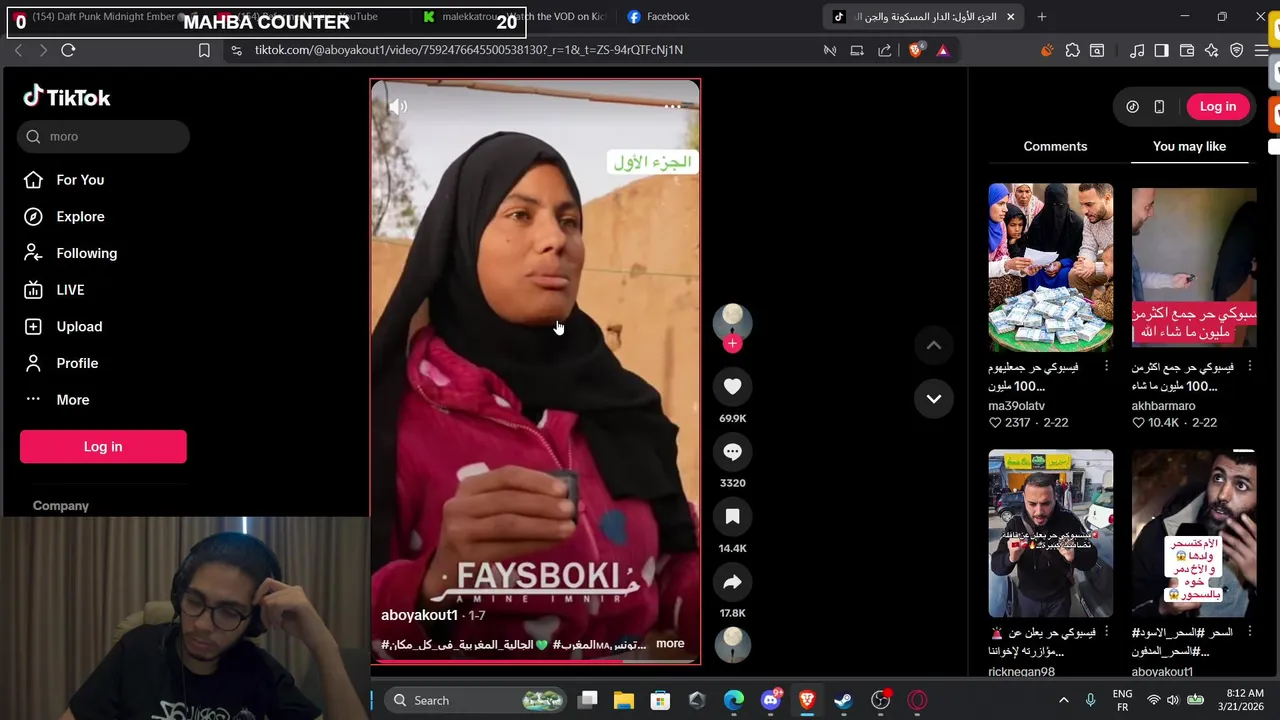Image resolution: width=1280 pixels, height=720 pixels.
Task: Click the Windows taskbar Search box
Action: (x=475, y=701)
